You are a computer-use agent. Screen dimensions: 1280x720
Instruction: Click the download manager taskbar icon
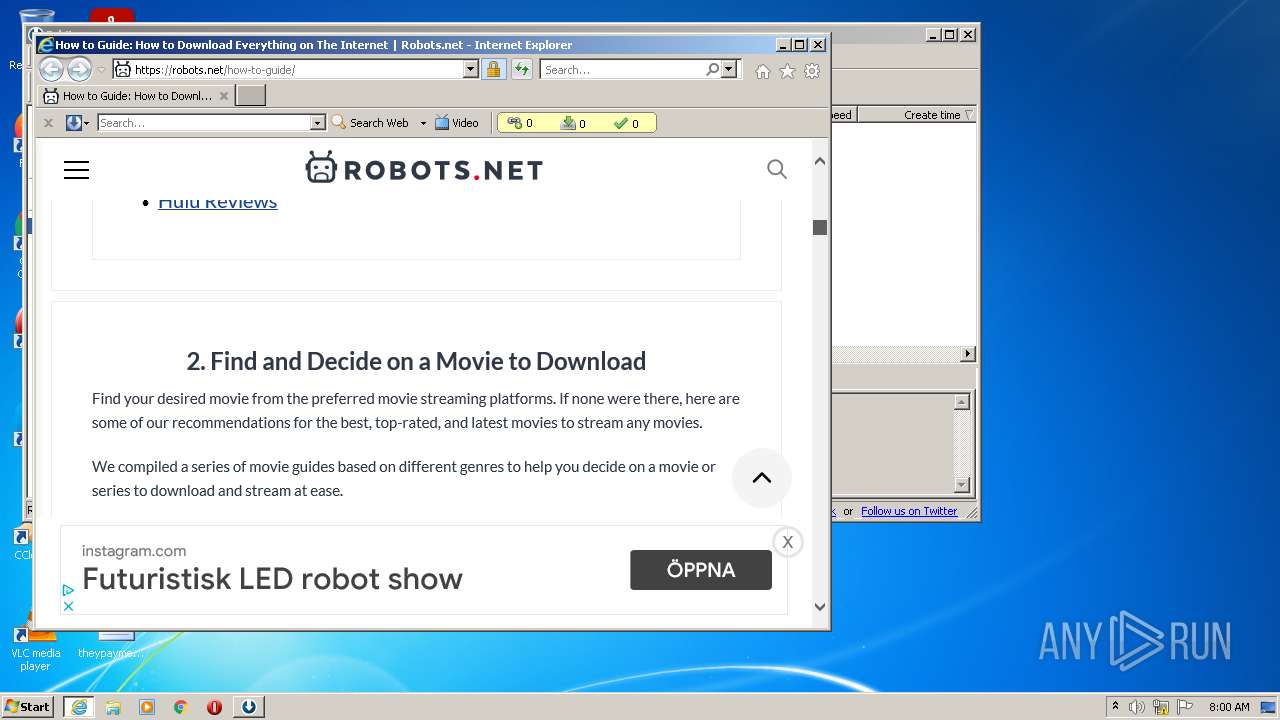point(249,706)
